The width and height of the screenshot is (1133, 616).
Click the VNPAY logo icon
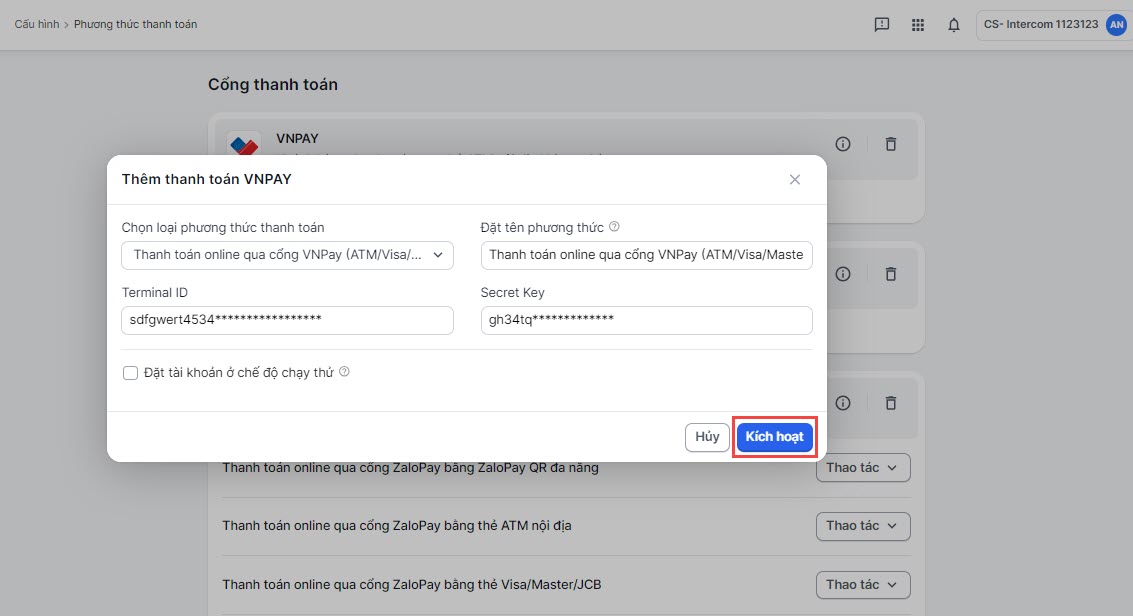tap(244, 144)
